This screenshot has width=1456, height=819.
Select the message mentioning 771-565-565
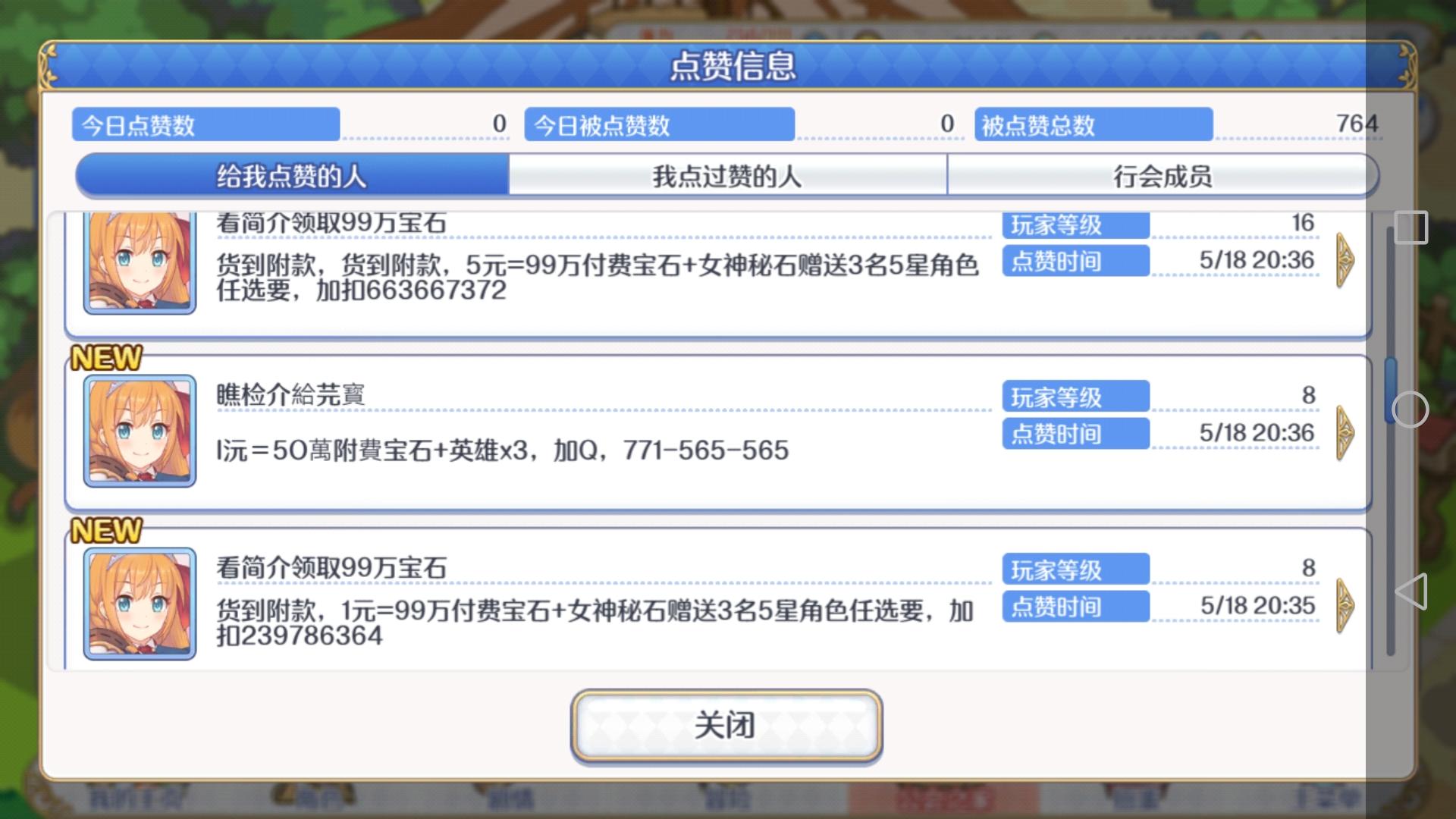tap(502, 450)
